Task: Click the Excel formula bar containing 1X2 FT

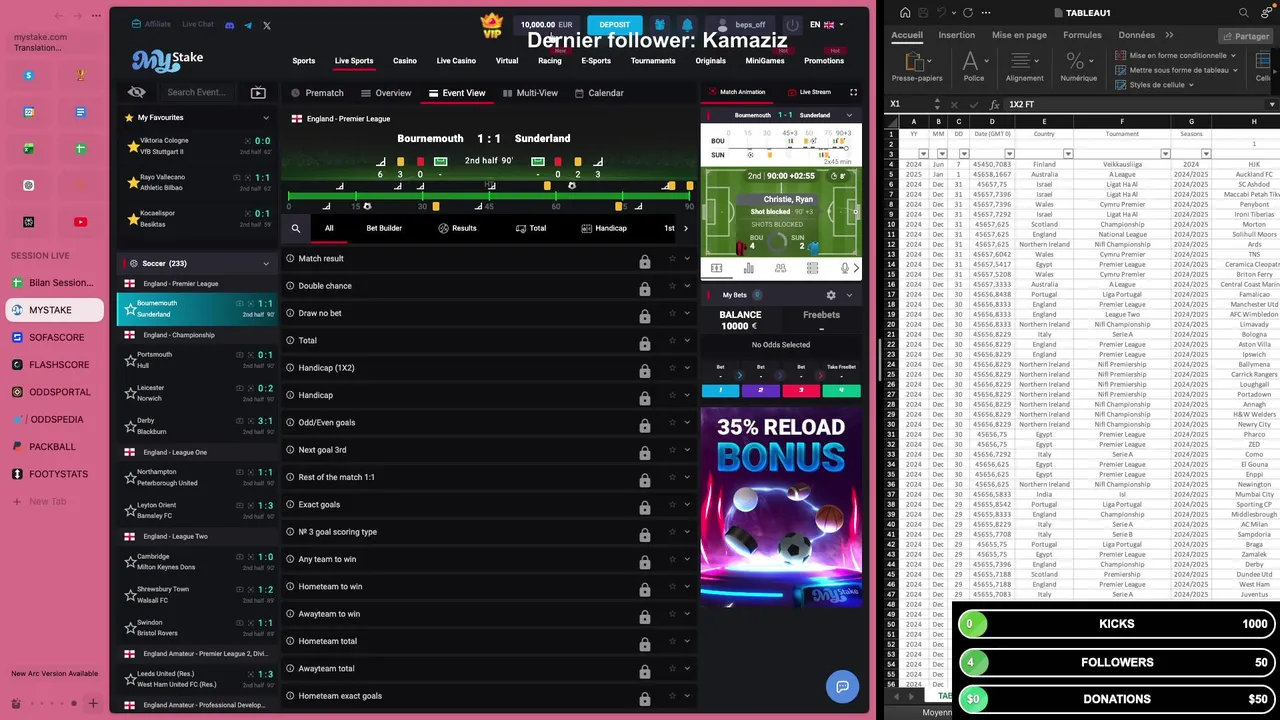Action: coord(1135,104)
